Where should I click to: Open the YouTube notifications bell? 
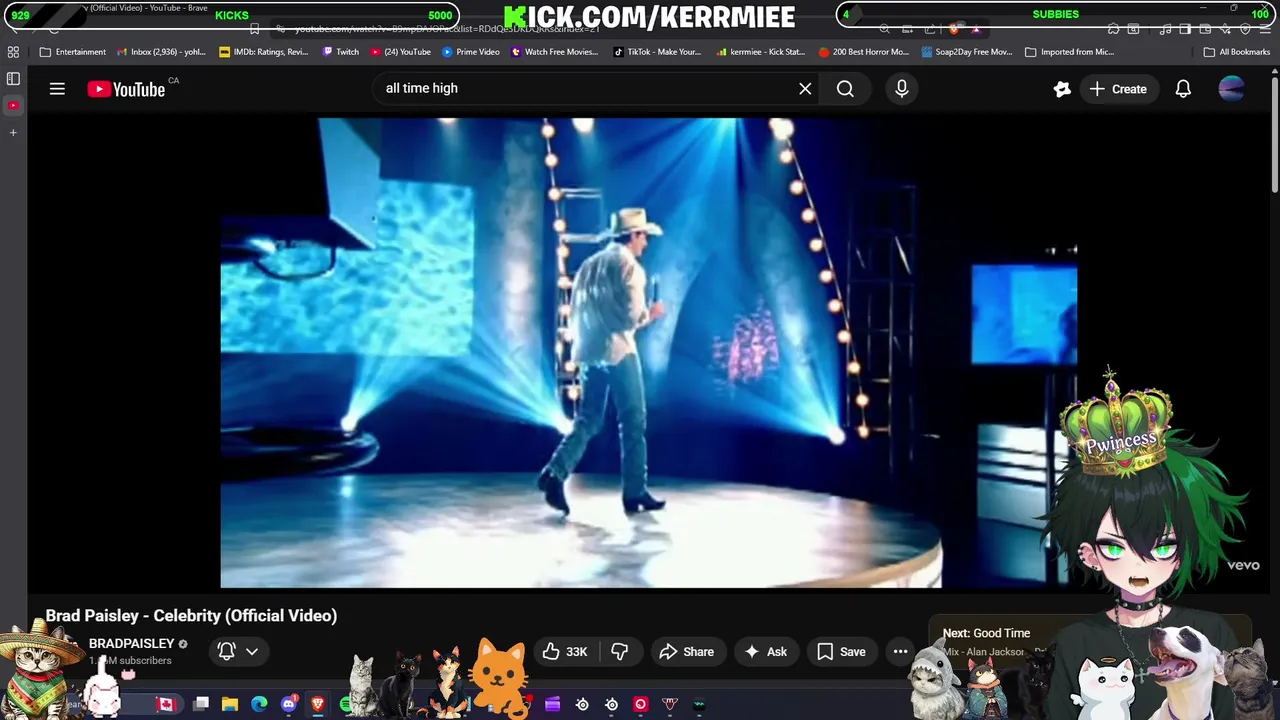(x=1183, y=89)
